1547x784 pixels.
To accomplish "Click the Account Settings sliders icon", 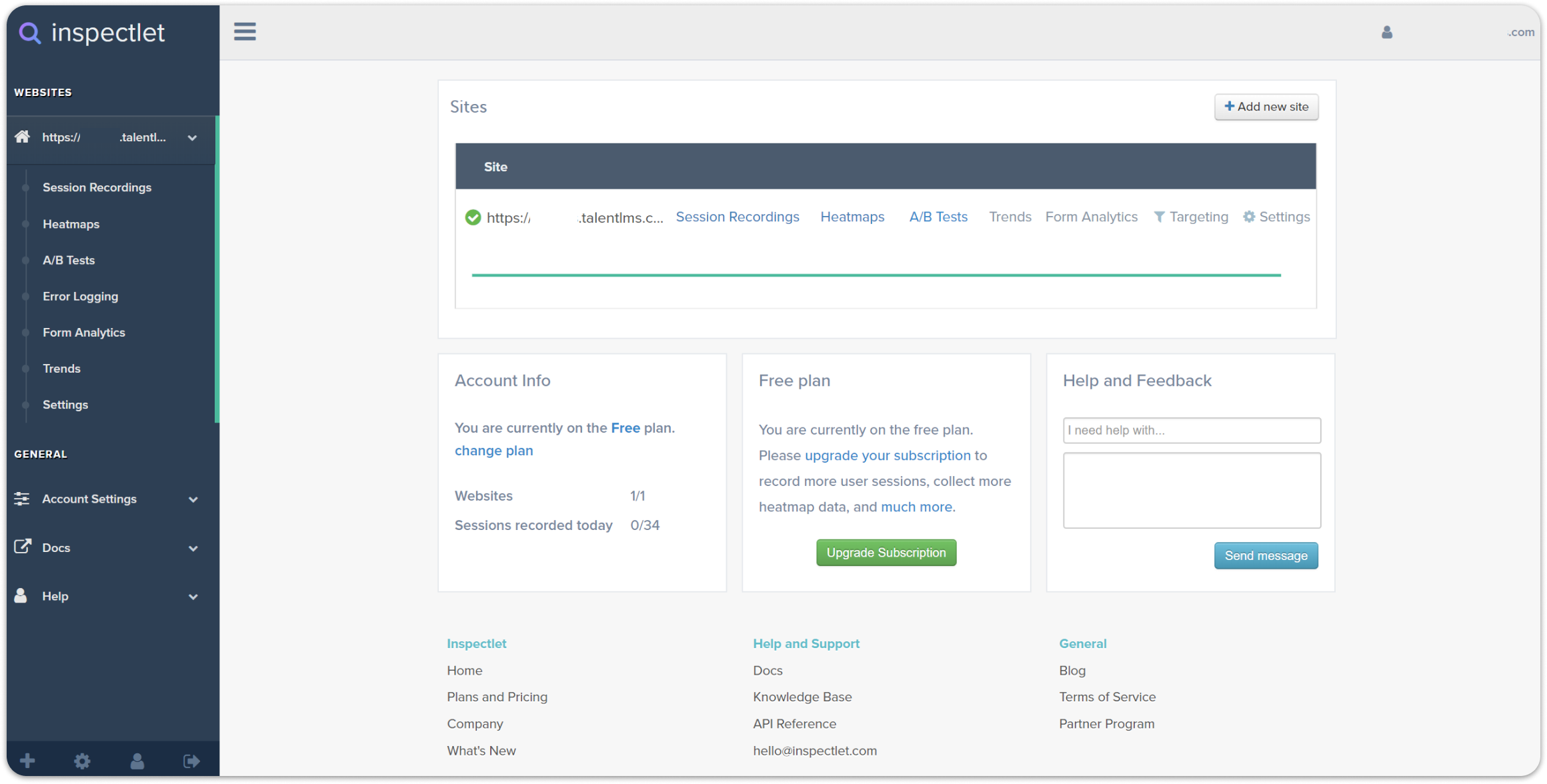I will point(22,499).
